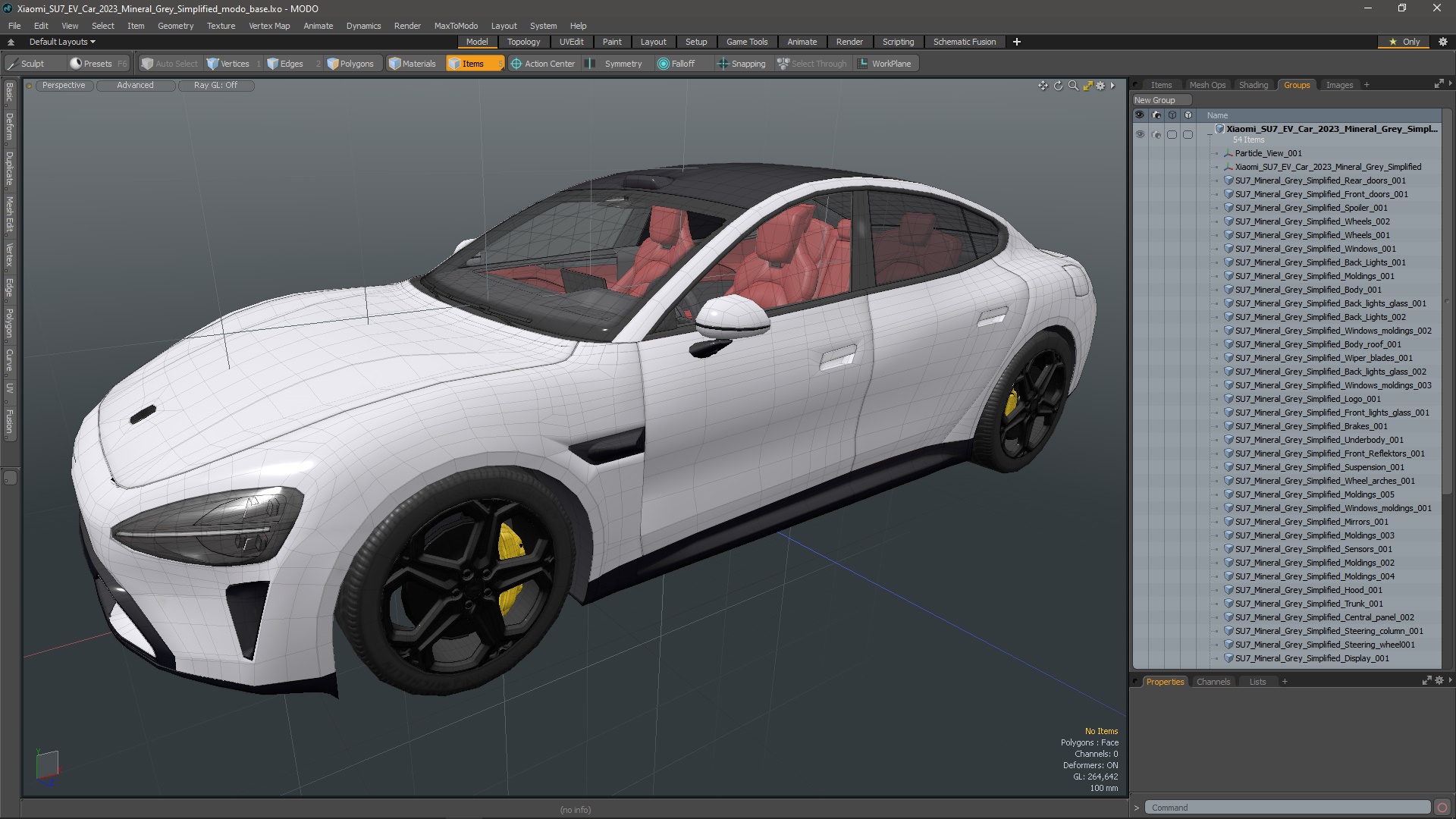1456x819 pixels.
Task: Click the viewport pan/move icon
Action: tap(1043, 86)
